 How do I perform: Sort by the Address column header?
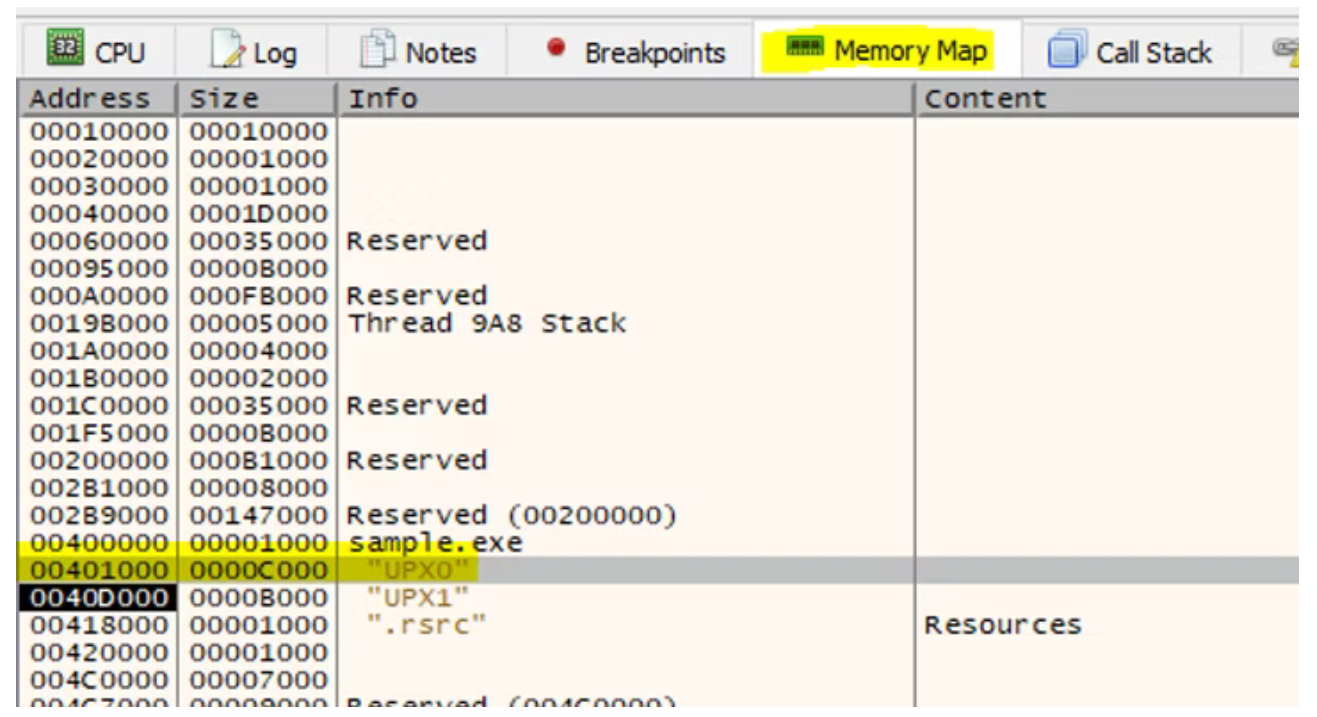90,99
